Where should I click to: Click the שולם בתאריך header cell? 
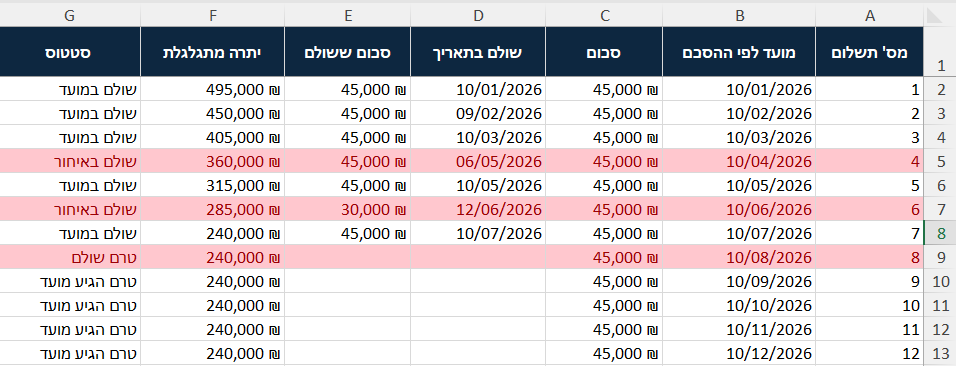(479, 52)
